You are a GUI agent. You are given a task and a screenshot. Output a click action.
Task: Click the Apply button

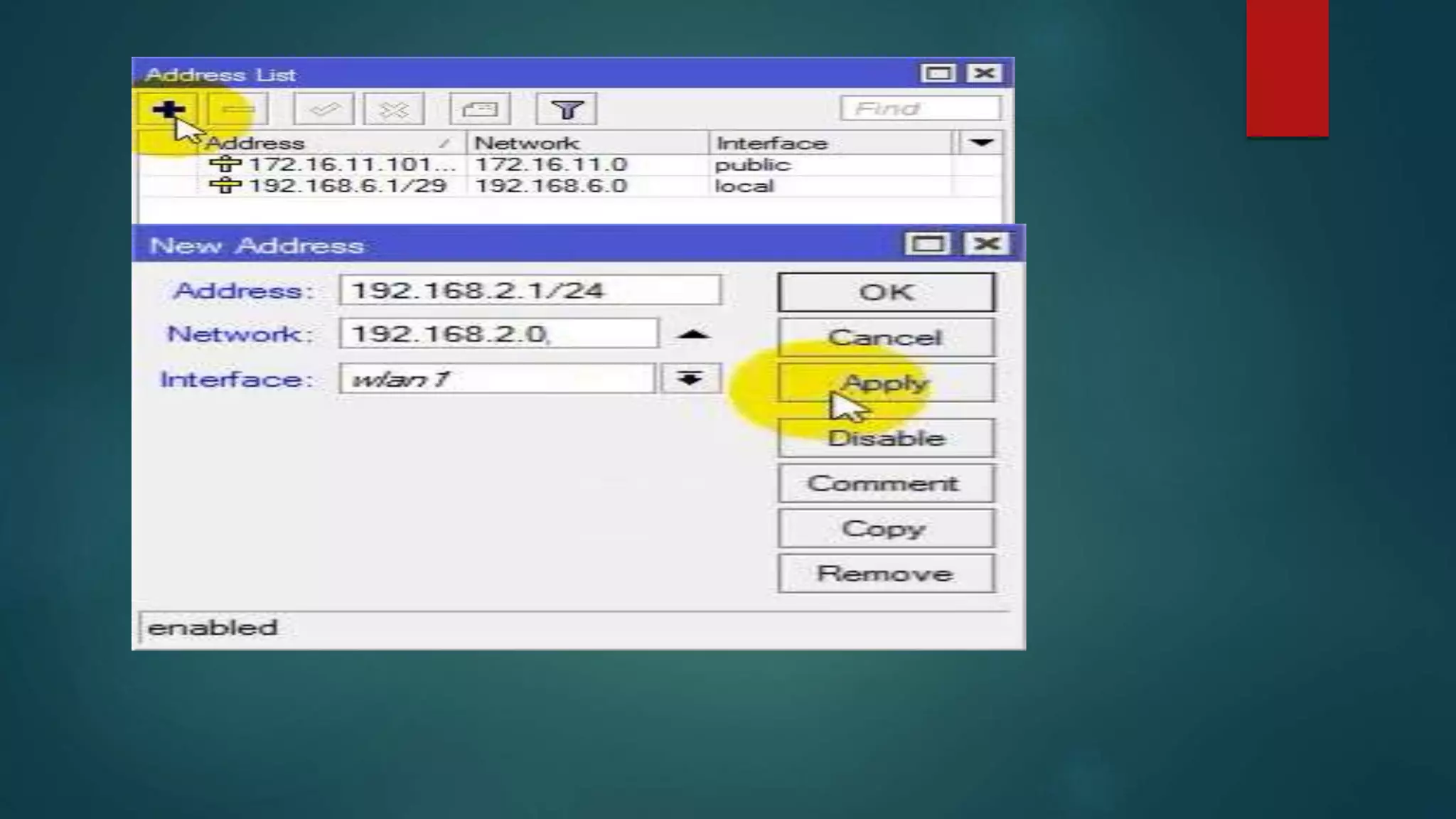point(886,383)
